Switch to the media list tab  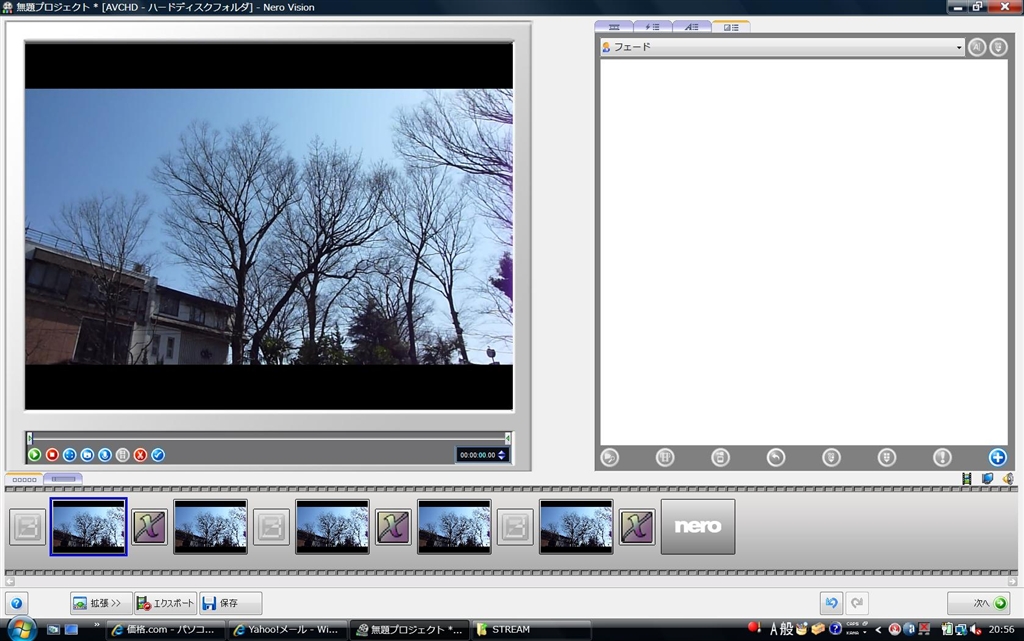pyautogui.click(x=614, y=27)
